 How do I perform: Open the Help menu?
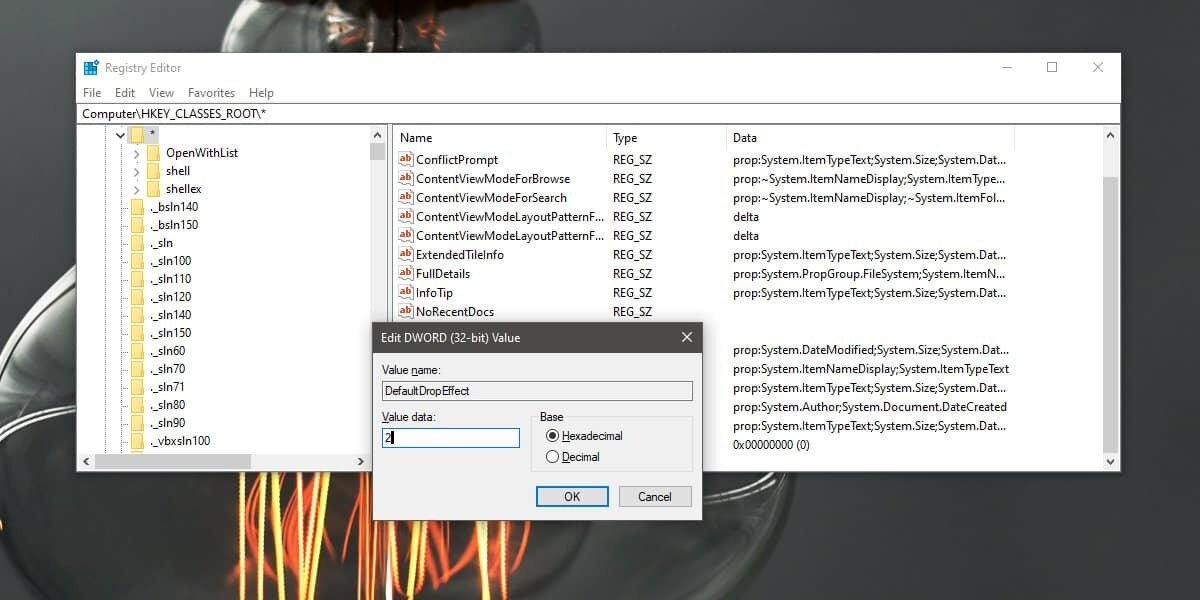point(261,93)
